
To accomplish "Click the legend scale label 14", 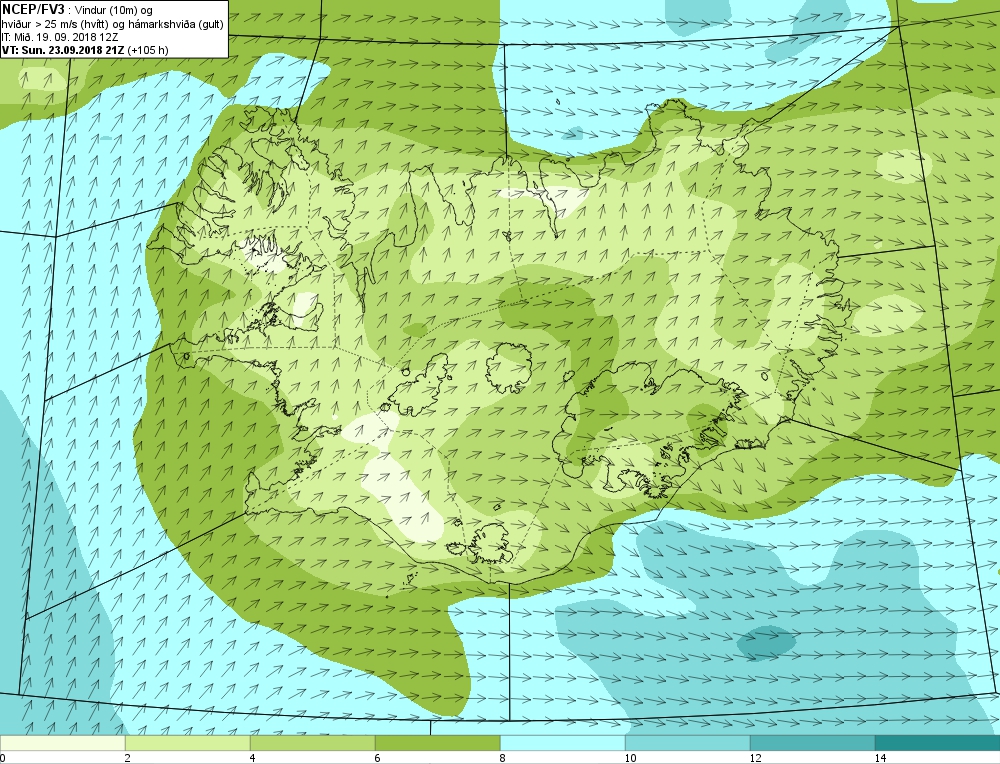I will (x=880, y=758).
